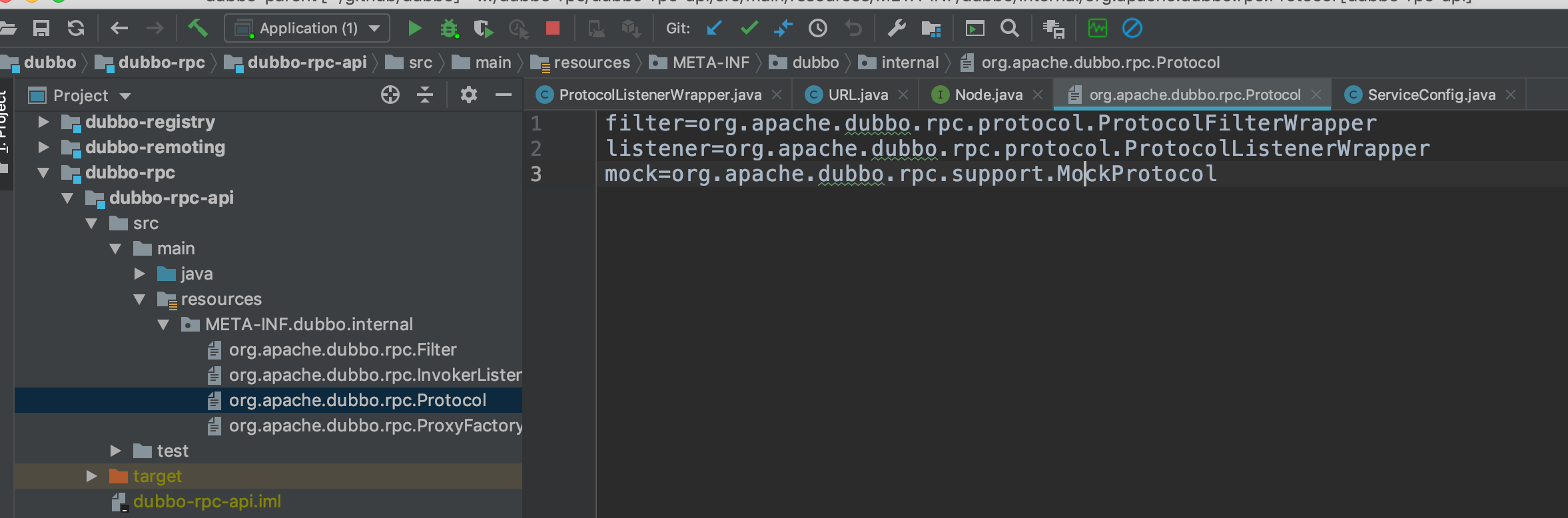Navigate back with the left arrow
Viewport: 1568px width, 518px height.
click(x=119, y=28)
